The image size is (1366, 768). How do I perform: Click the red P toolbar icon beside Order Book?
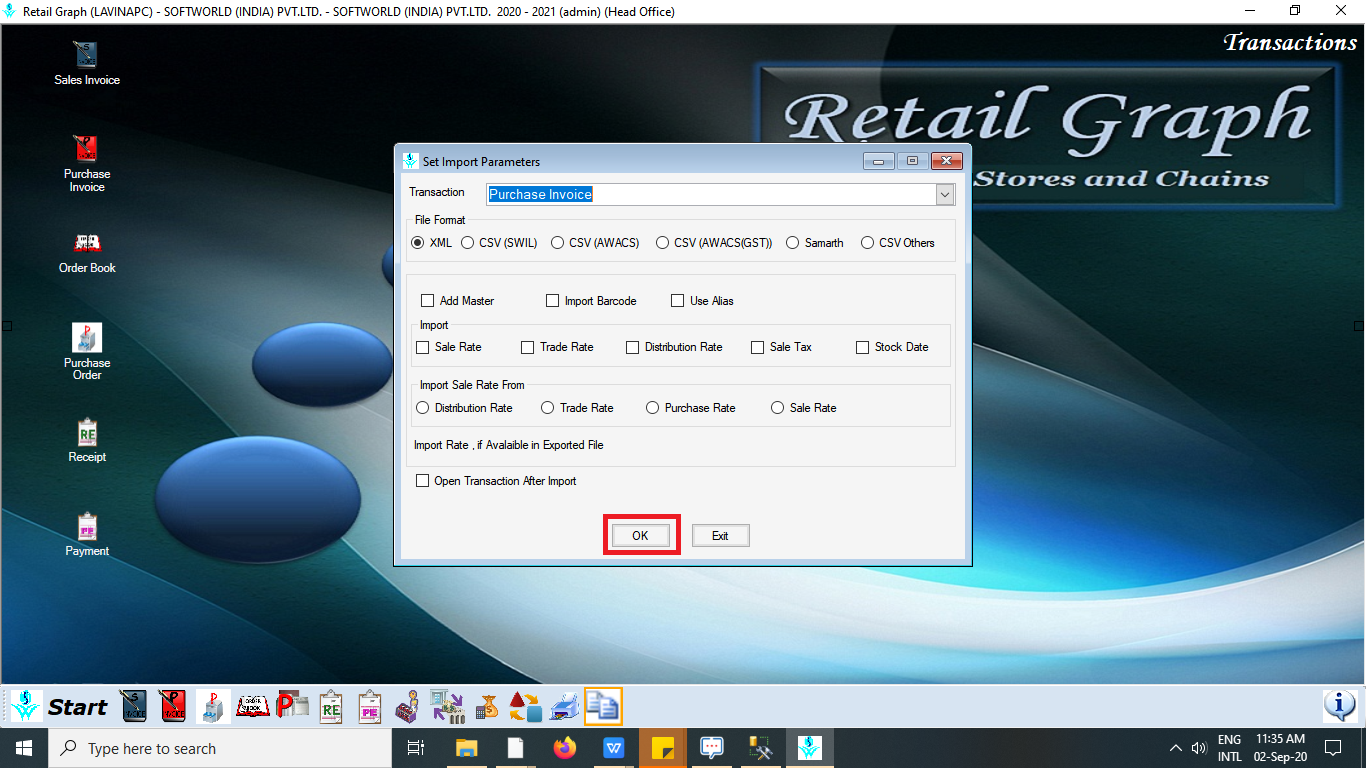click(293, 707)
